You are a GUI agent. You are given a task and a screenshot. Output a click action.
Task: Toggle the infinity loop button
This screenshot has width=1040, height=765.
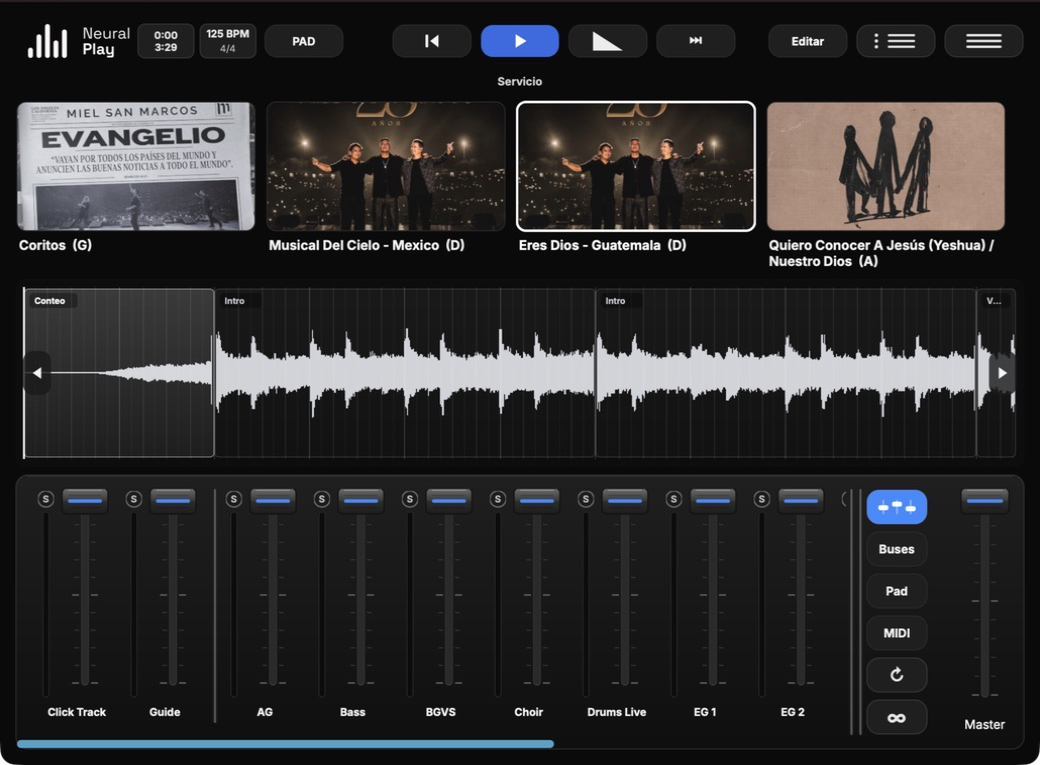896,717
